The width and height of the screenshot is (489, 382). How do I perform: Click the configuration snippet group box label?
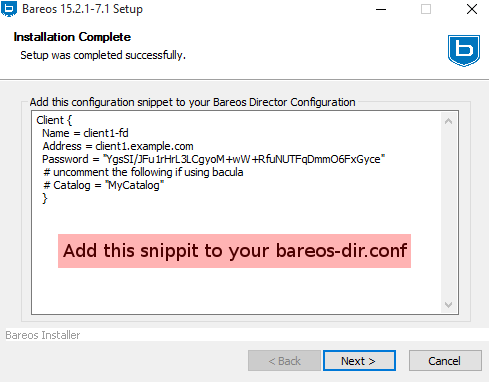tap(192, 102)
